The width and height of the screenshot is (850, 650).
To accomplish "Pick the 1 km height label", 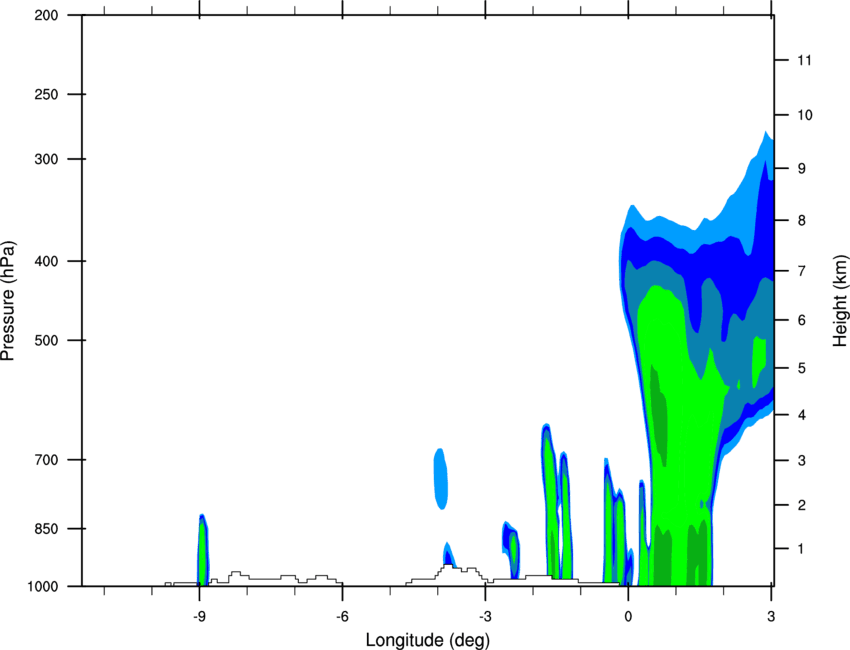I will [802, 549].
